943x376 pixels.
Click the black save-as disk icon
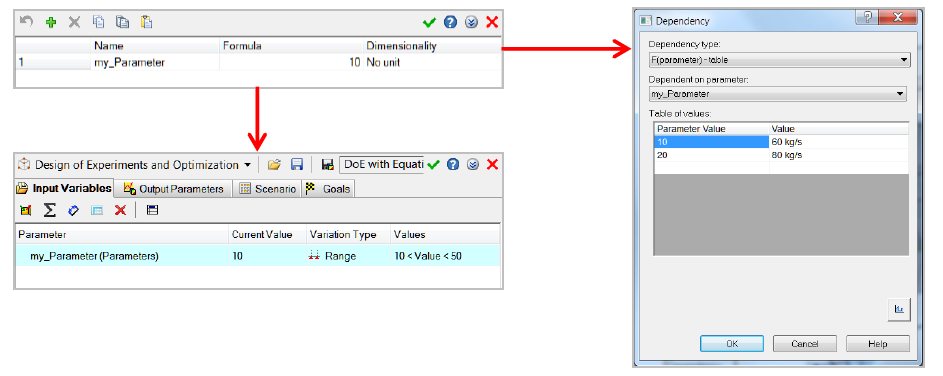(328, 164)
